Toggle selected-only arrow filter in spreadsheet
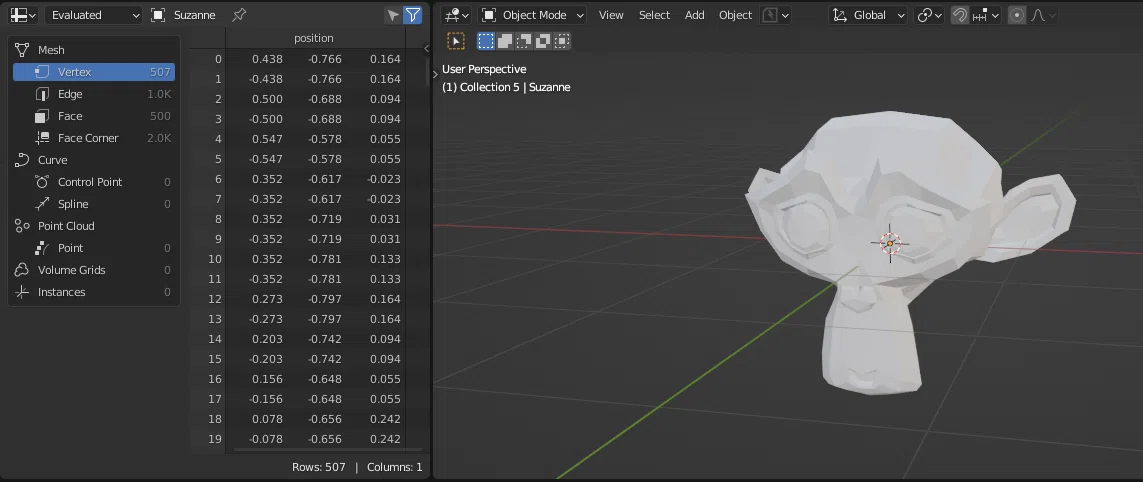This screenshot has height=482, width=1143. [x=393, y=15]
